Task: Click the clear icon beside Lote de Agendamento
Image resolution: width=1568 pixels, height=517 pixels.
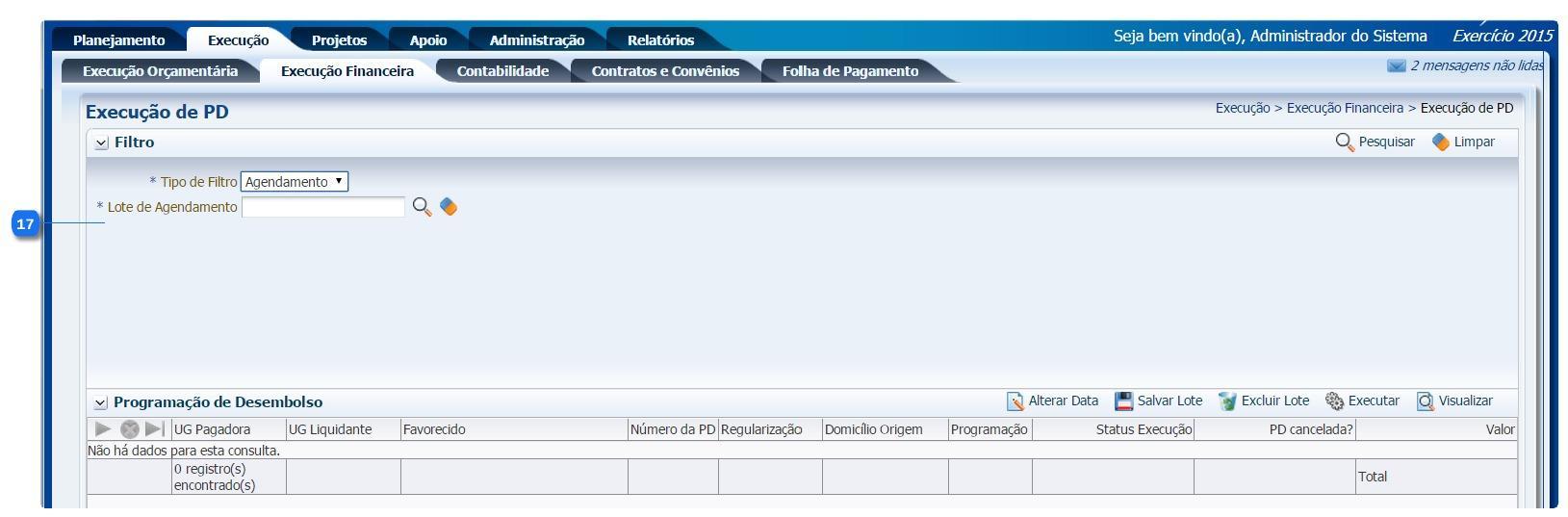Action: click(449, 207)
